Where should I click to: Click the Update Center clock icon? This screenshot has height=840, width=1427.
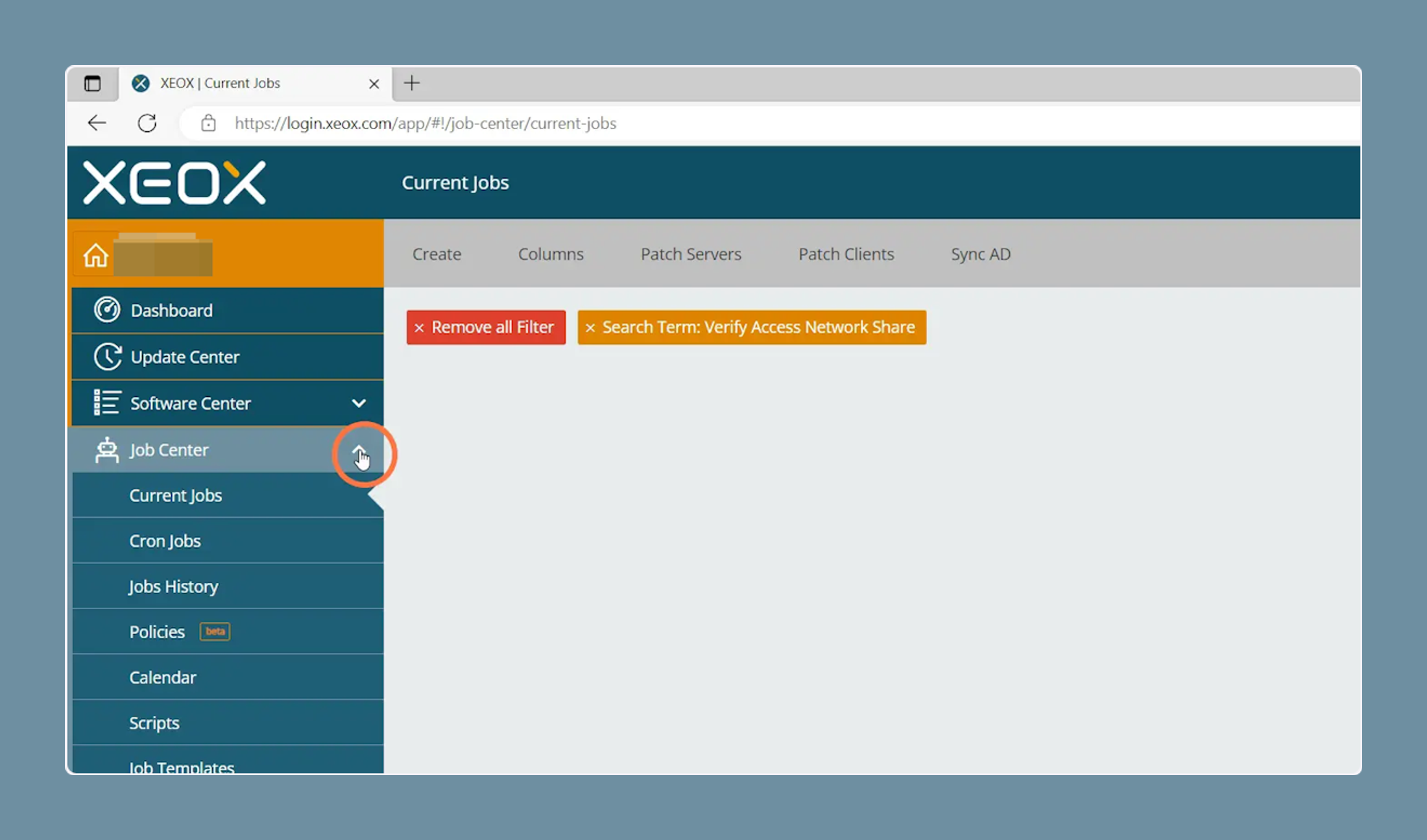click(x=107, y=357)
